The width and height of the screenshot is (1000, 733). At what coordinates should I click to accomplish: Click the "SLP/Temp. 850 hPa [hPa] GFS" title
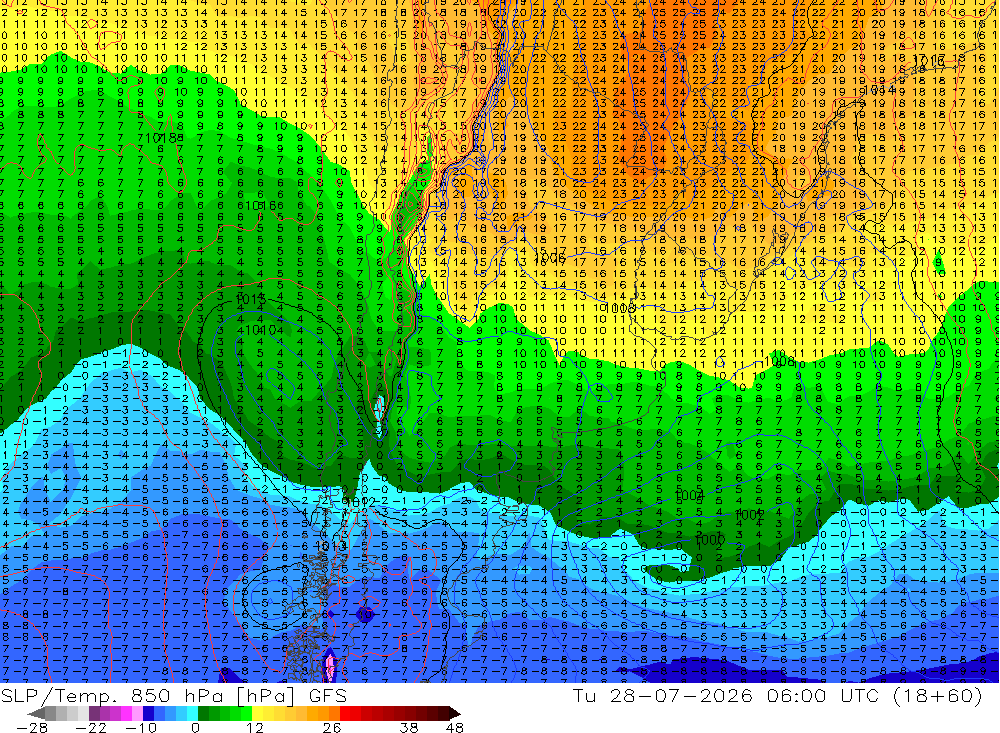pos(173,695)
